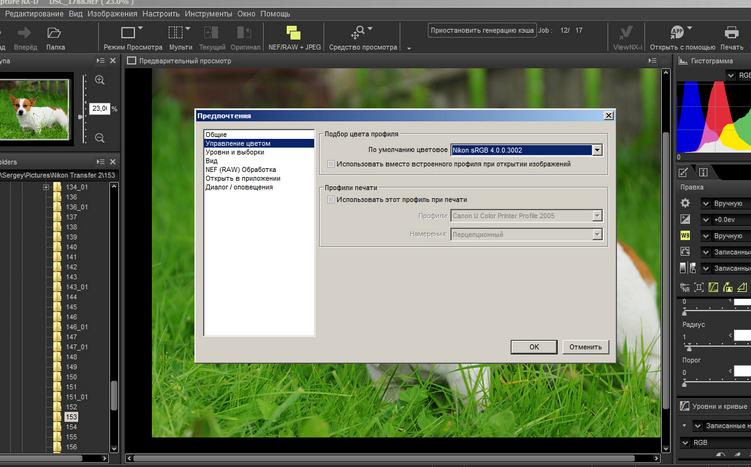Click Гистограмма histogram panel icon
This screenshot has height=467, width=751.
[683, 61]
